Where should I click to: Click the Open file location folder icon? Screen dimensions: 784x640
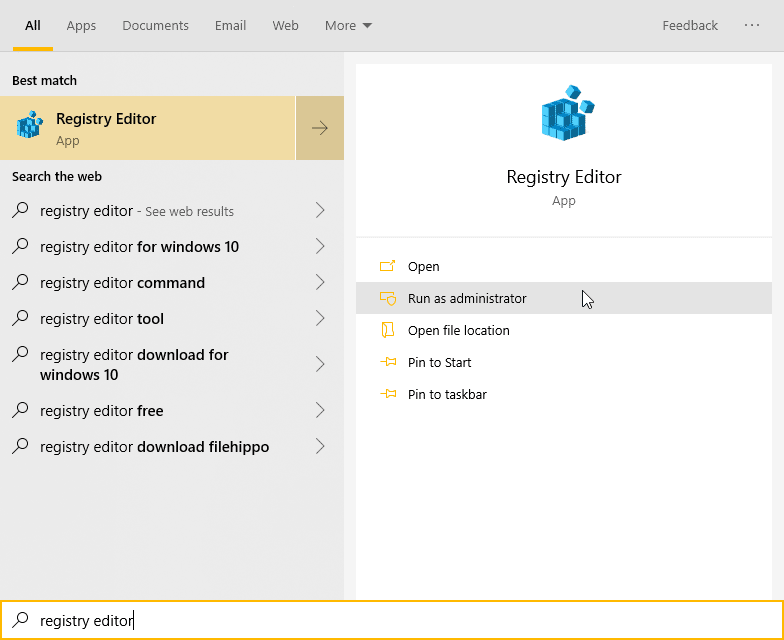[388, 330]
